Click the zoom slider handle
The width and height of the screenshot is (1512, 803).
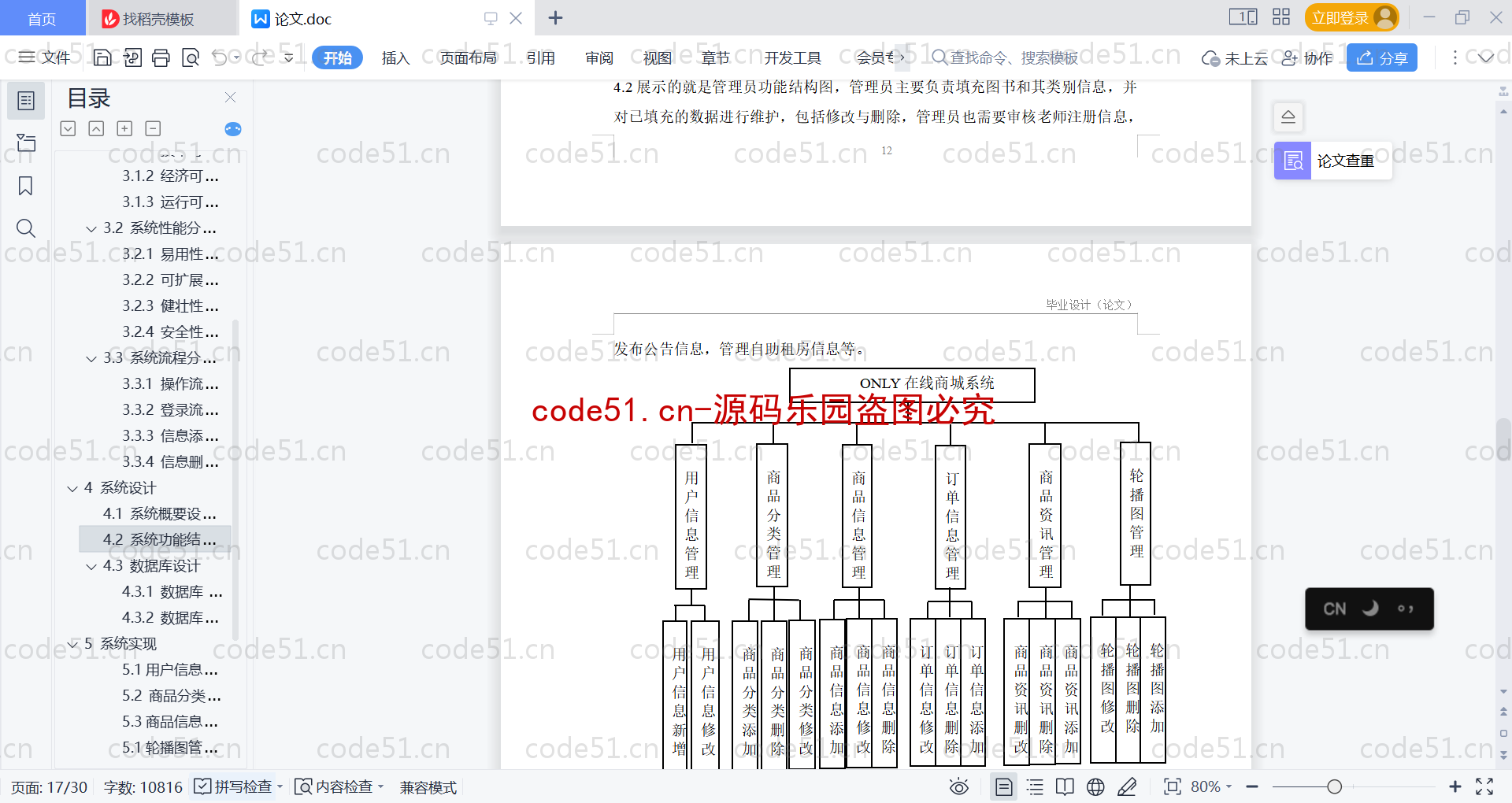tap(1334, 786)
